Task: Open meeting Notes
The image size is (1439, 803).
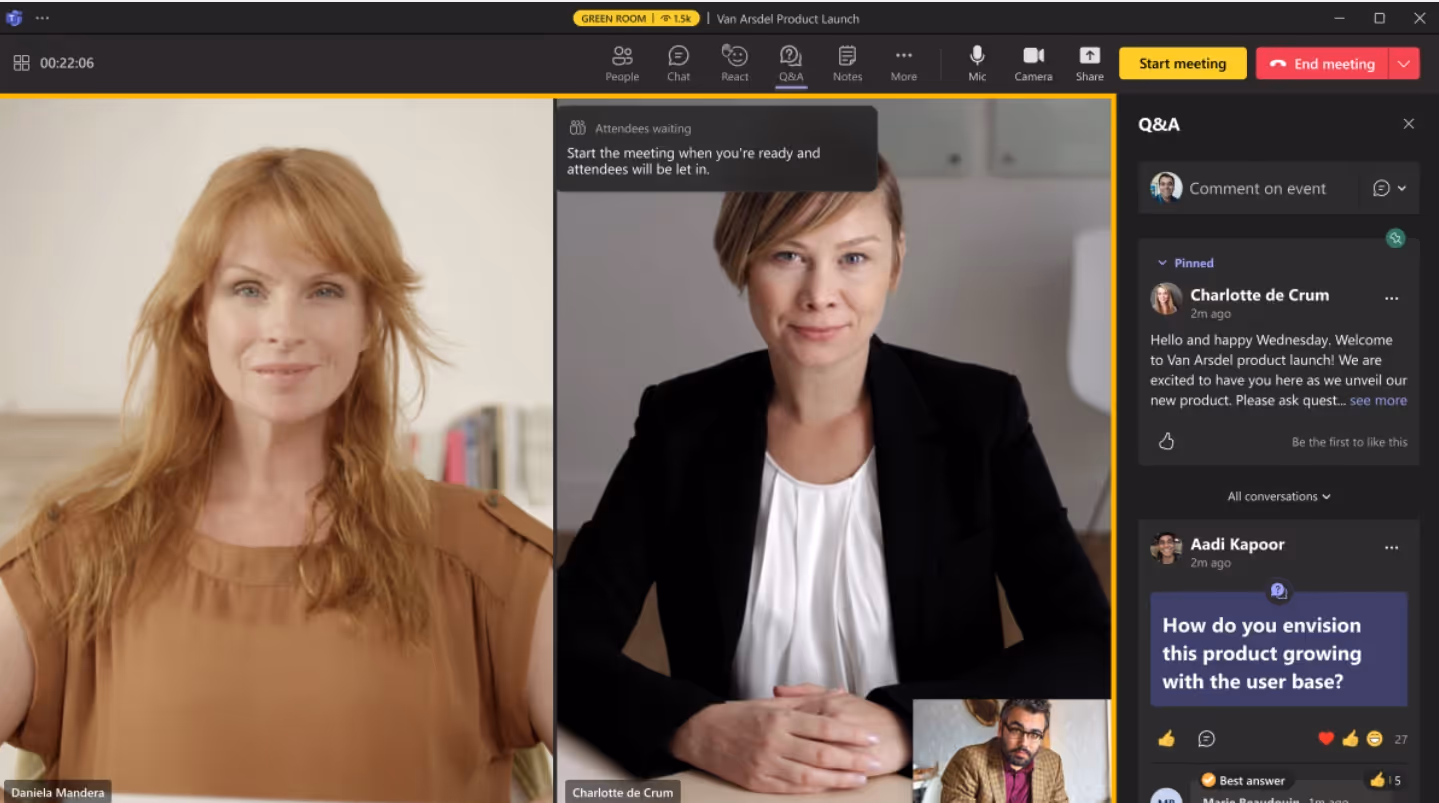Action: pos(847,63)
